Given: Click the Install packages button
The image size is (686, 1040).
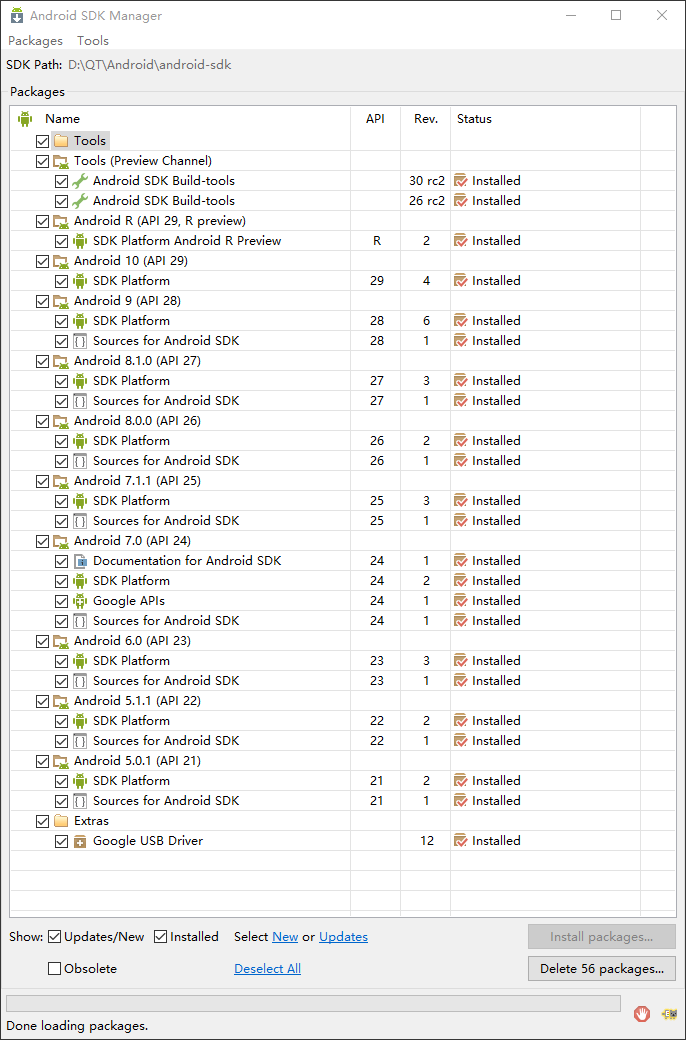Looking at the screenshot, I should [x=602, y=937].
